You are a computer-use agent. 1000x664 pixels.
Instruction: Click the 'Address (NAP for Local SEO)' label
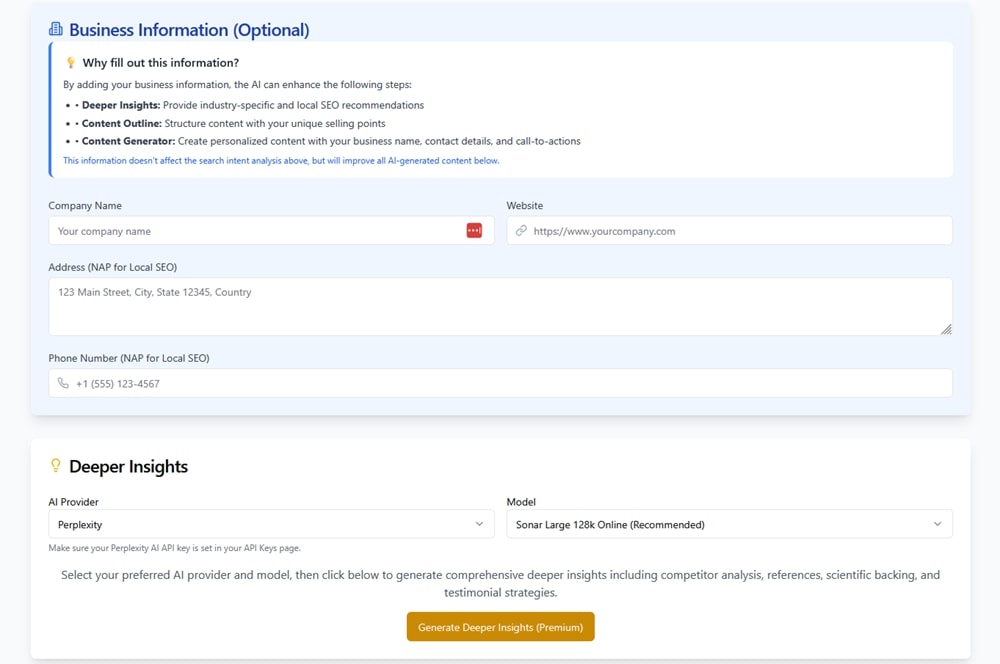click(113, 267)
